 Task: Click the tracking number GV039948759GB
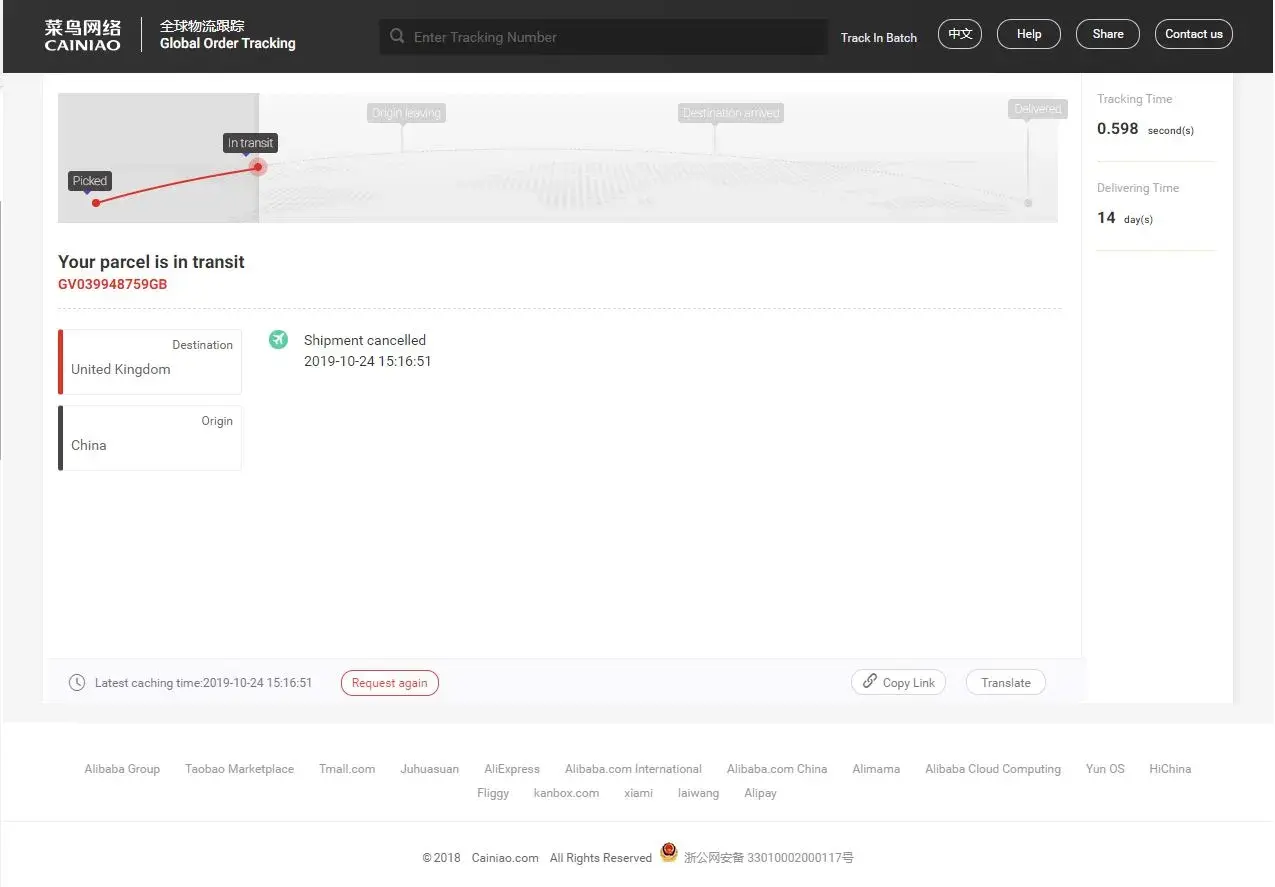click(x=113, y=284)
